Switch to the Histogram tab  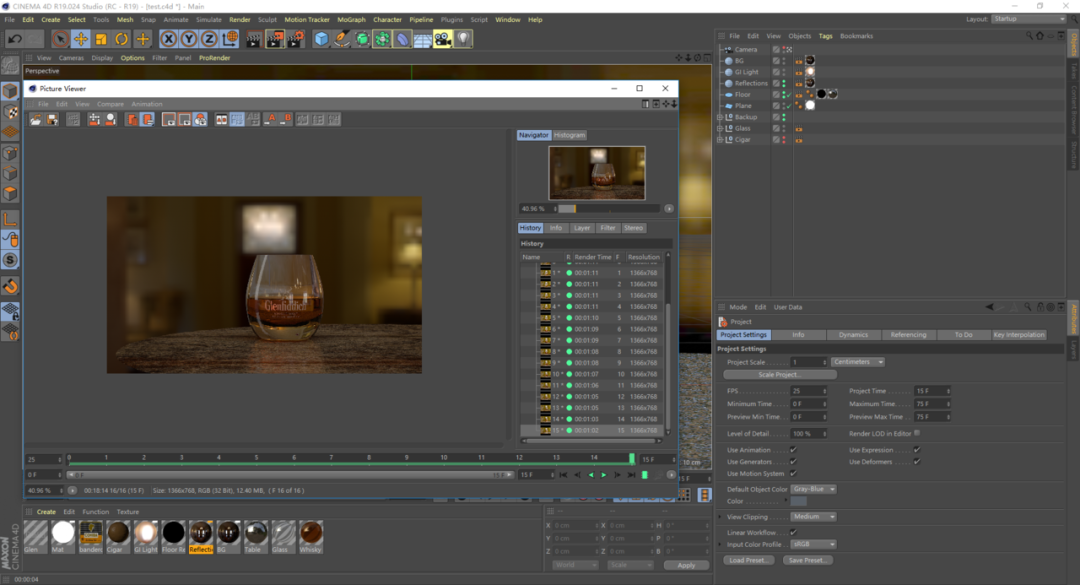[570, 135]
